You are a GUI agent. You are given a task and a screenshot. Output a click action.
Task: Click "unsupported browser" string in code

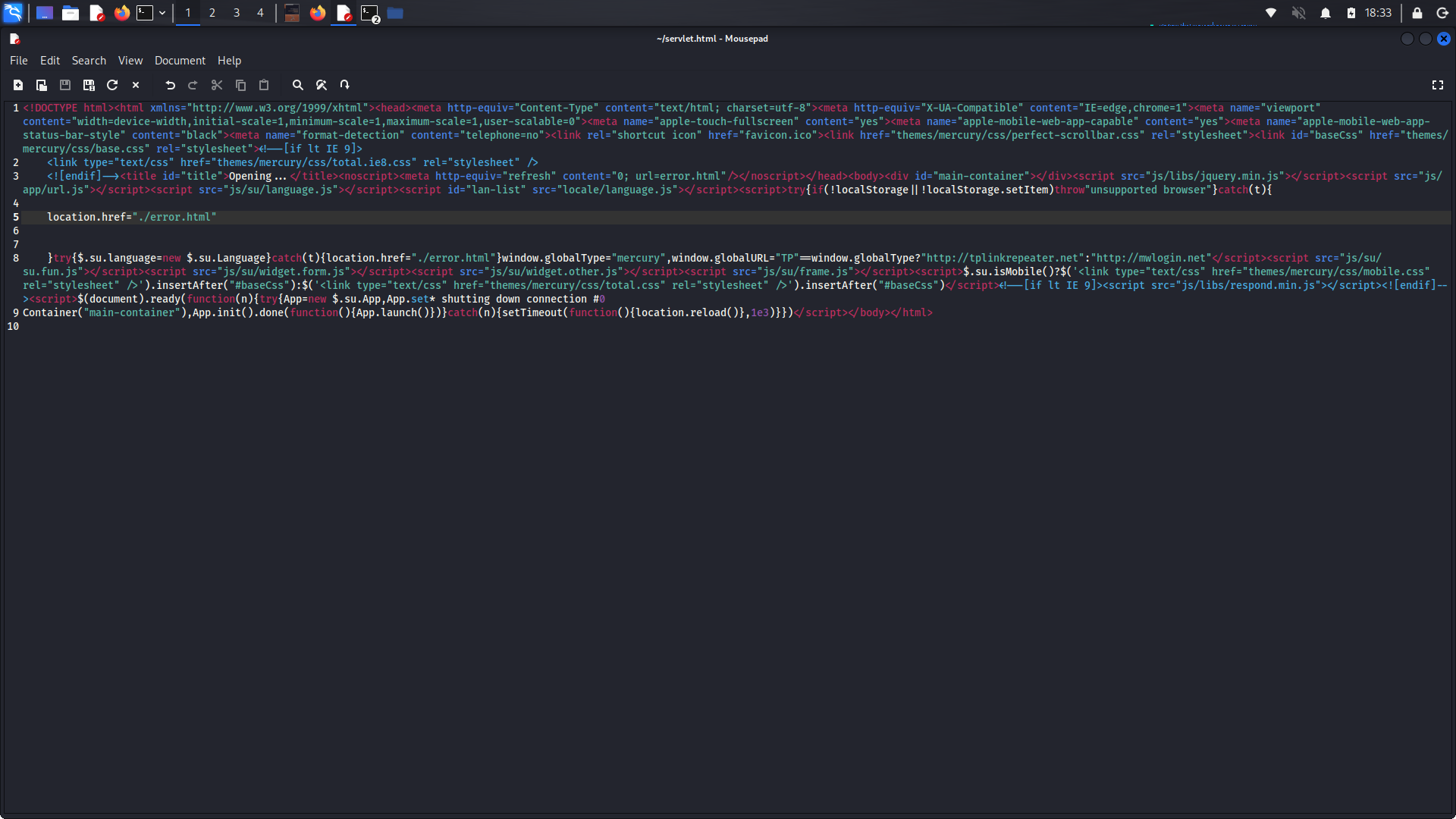1147,190
